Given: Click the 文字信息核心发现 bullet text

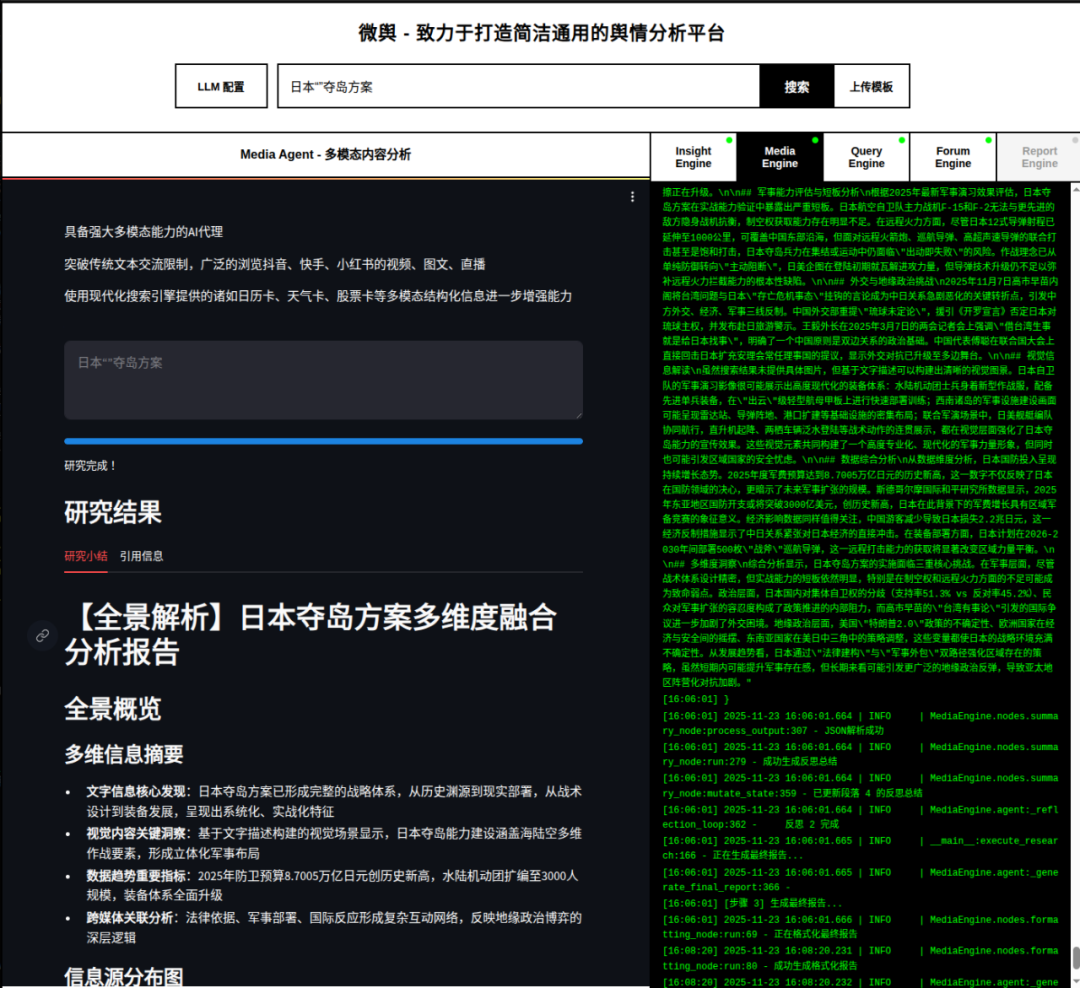Looking at the screenshot, I should coord(334,801).
